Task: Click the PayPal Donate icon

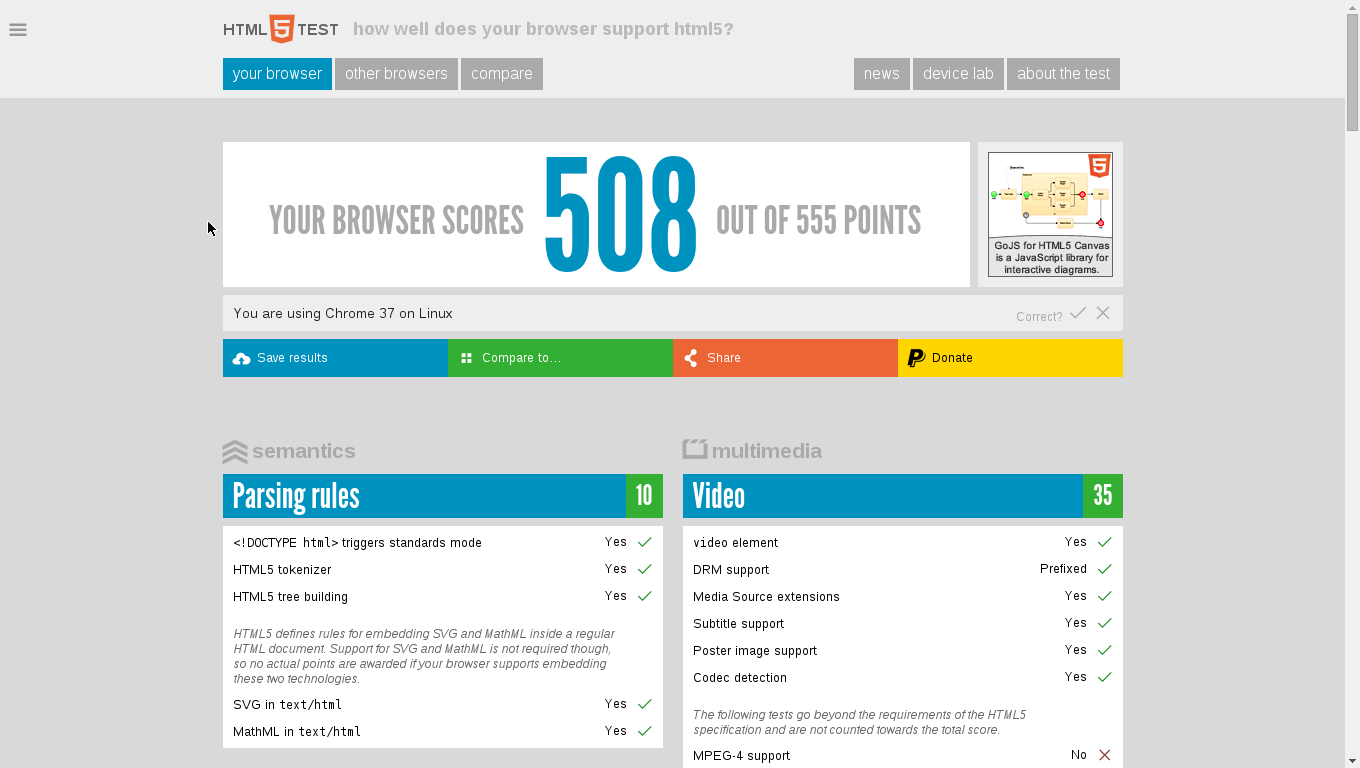Action: [916, 358]
